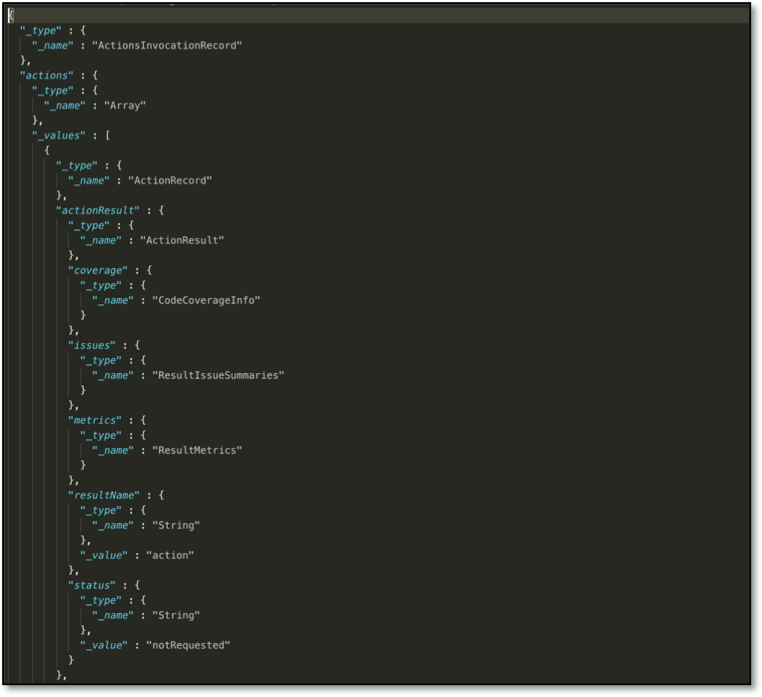Click the "action" value under resultName
Screen dimensions: 762x697
[x=170, y=555]
